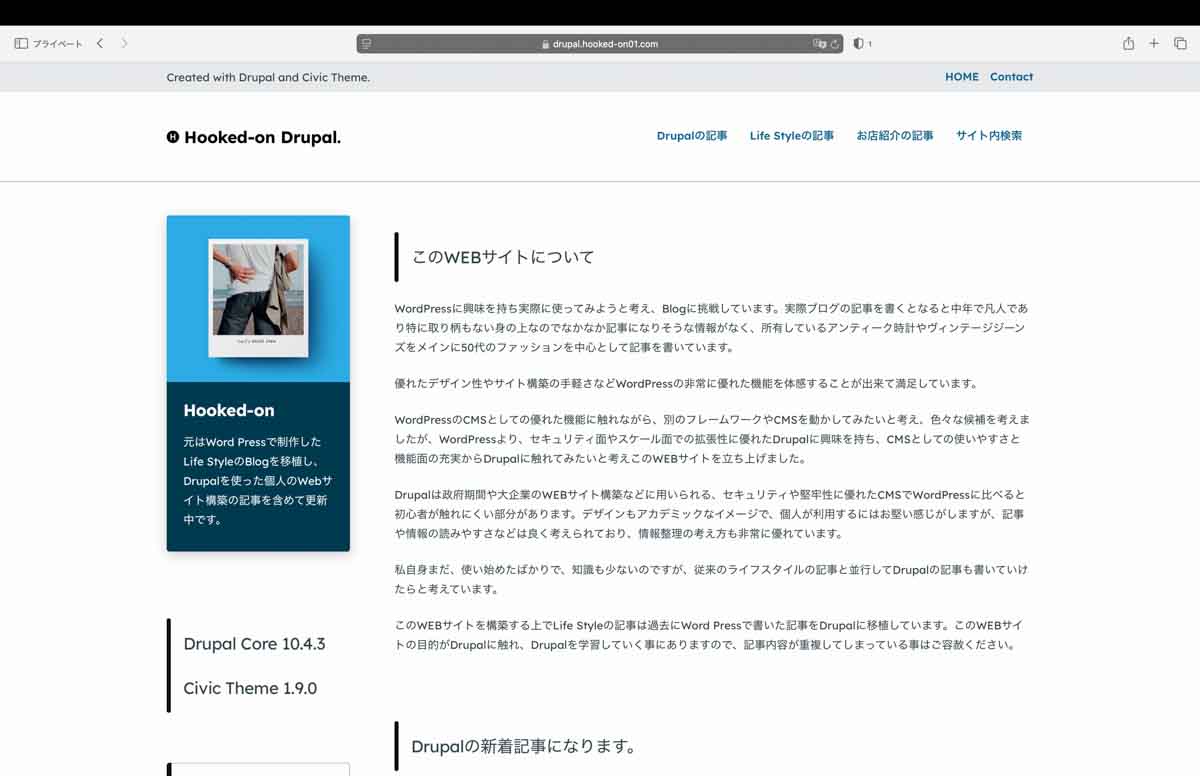Click the paragraph starting WordPressに興味を持ち
1200x776 pixels.
(712, 328)
